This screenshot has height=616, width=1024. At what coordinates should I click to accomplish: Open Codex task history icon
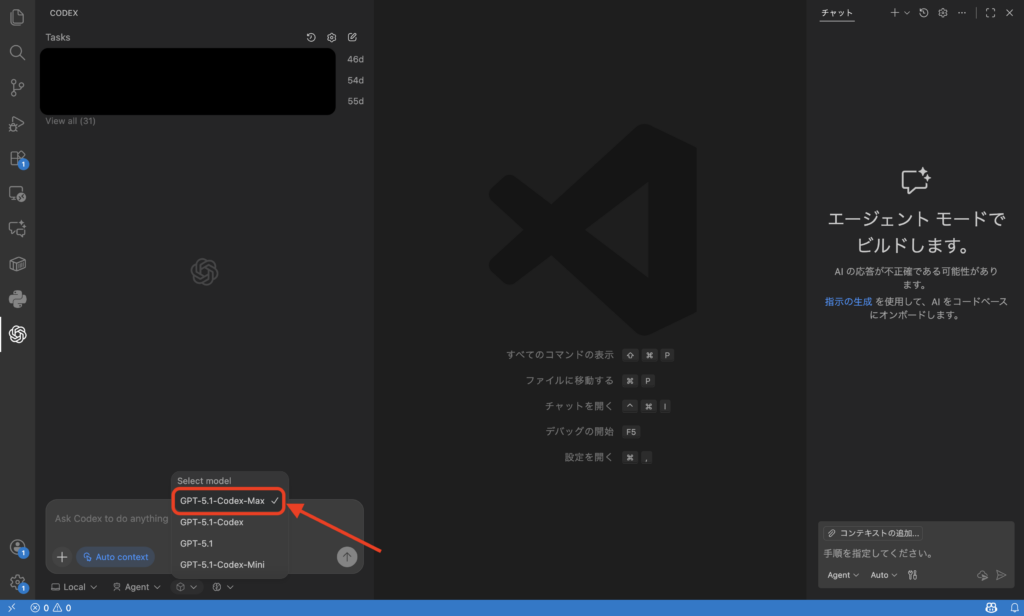click(x=311, y=38)
